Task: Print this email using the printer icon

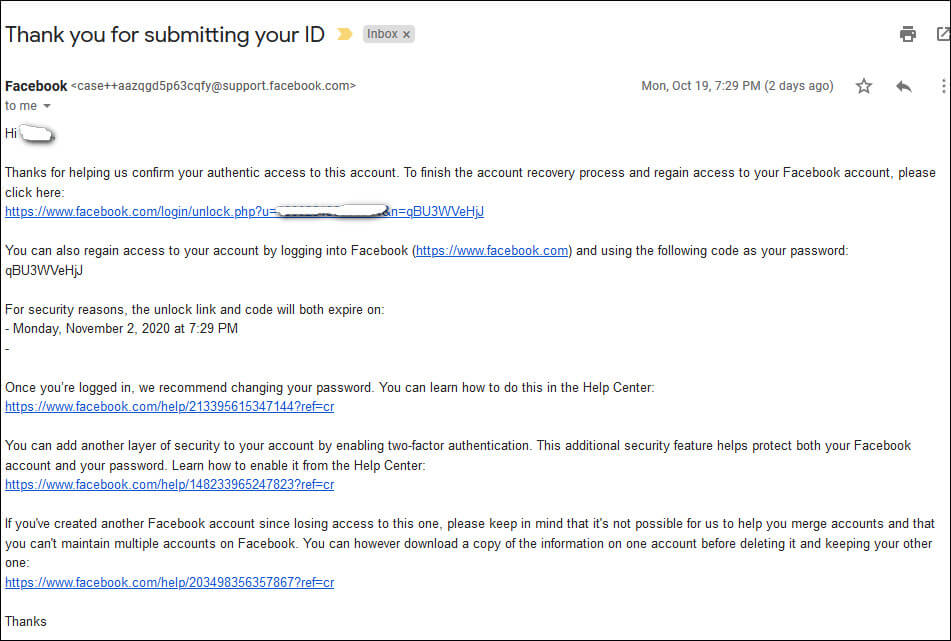Action: (x=908, y=34)
